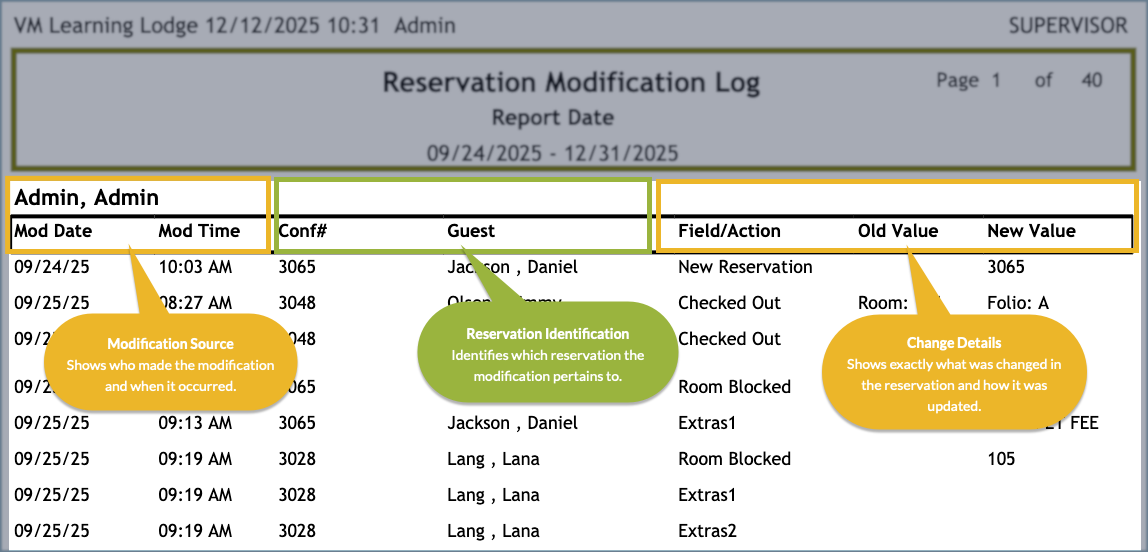1148x552 pixels.
Task: Click the New Value column header
Action: 1031,231
